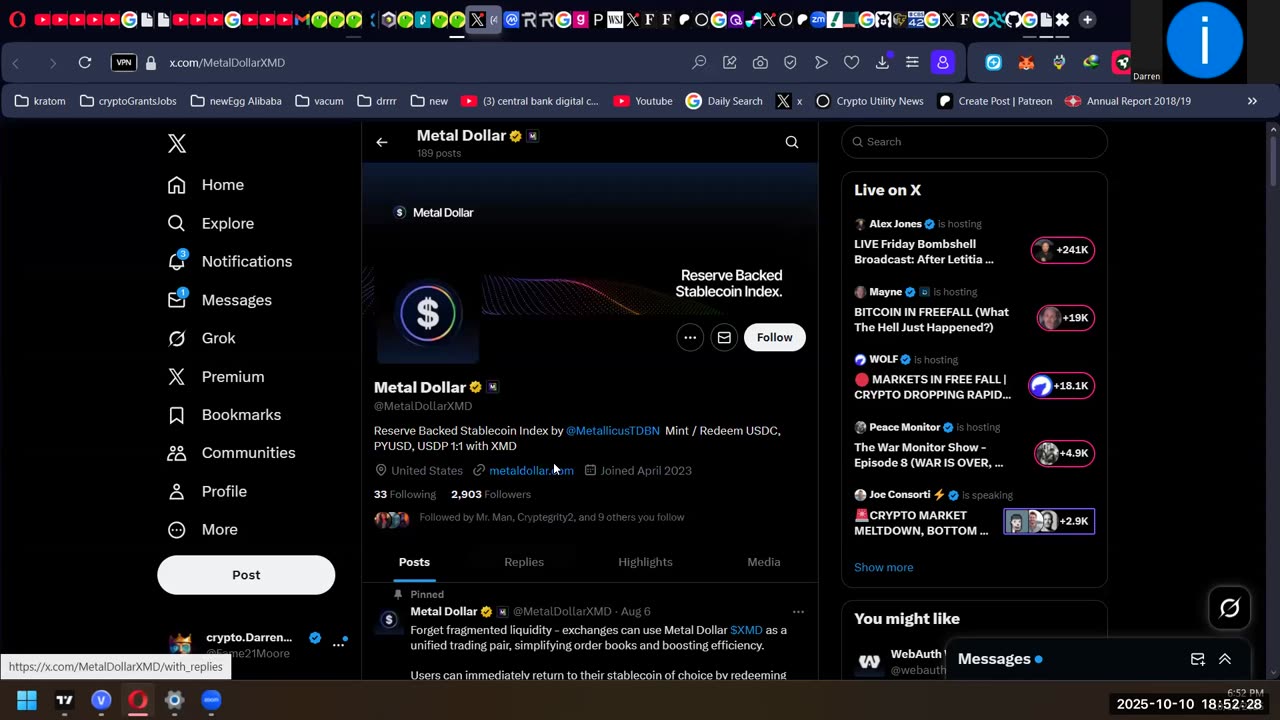Open Create Post | Patreon bookmark
Image resolution: width=1280 pixels, height=720 pixels.
pyautogui.click(x=995, y=101)
